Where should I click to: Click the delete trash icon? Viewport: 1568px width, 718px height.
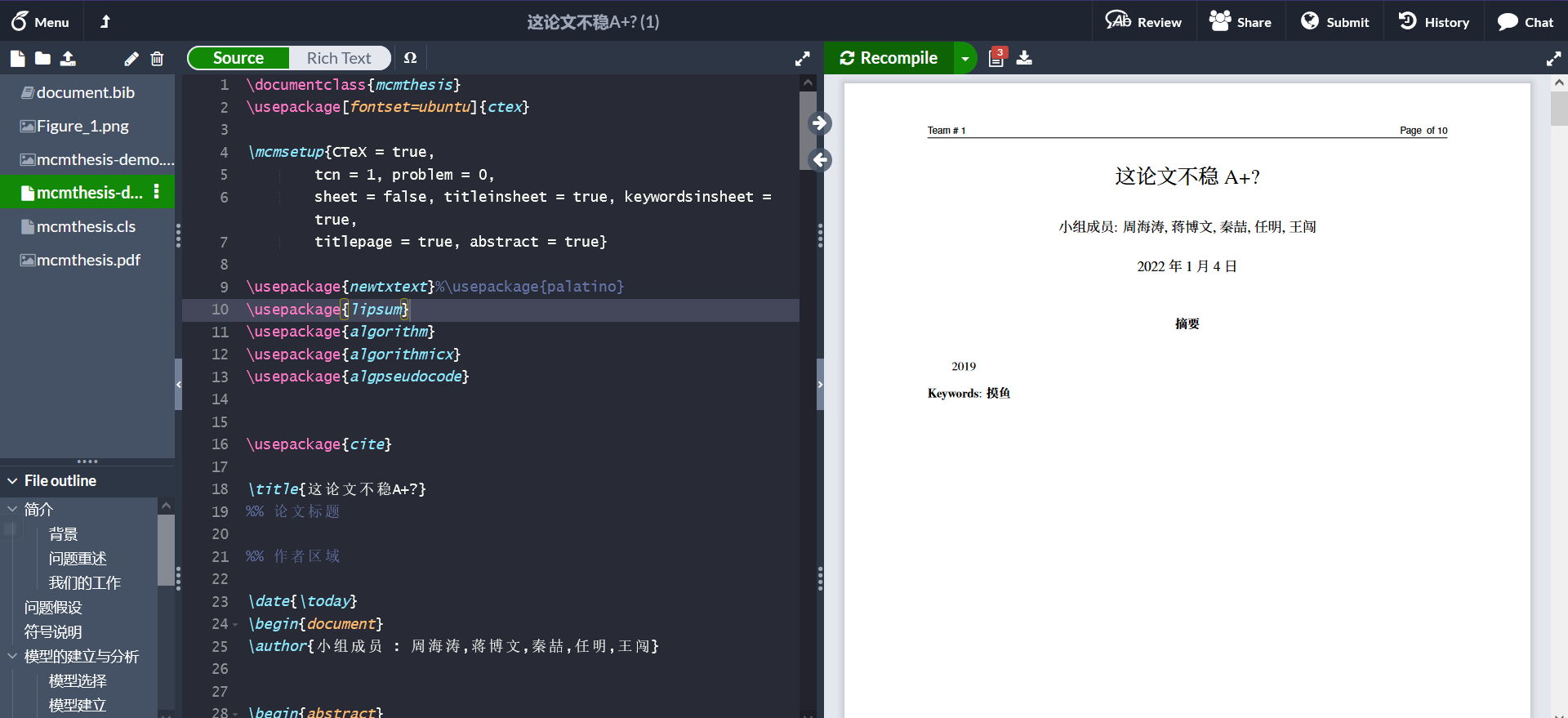[157, 58]
